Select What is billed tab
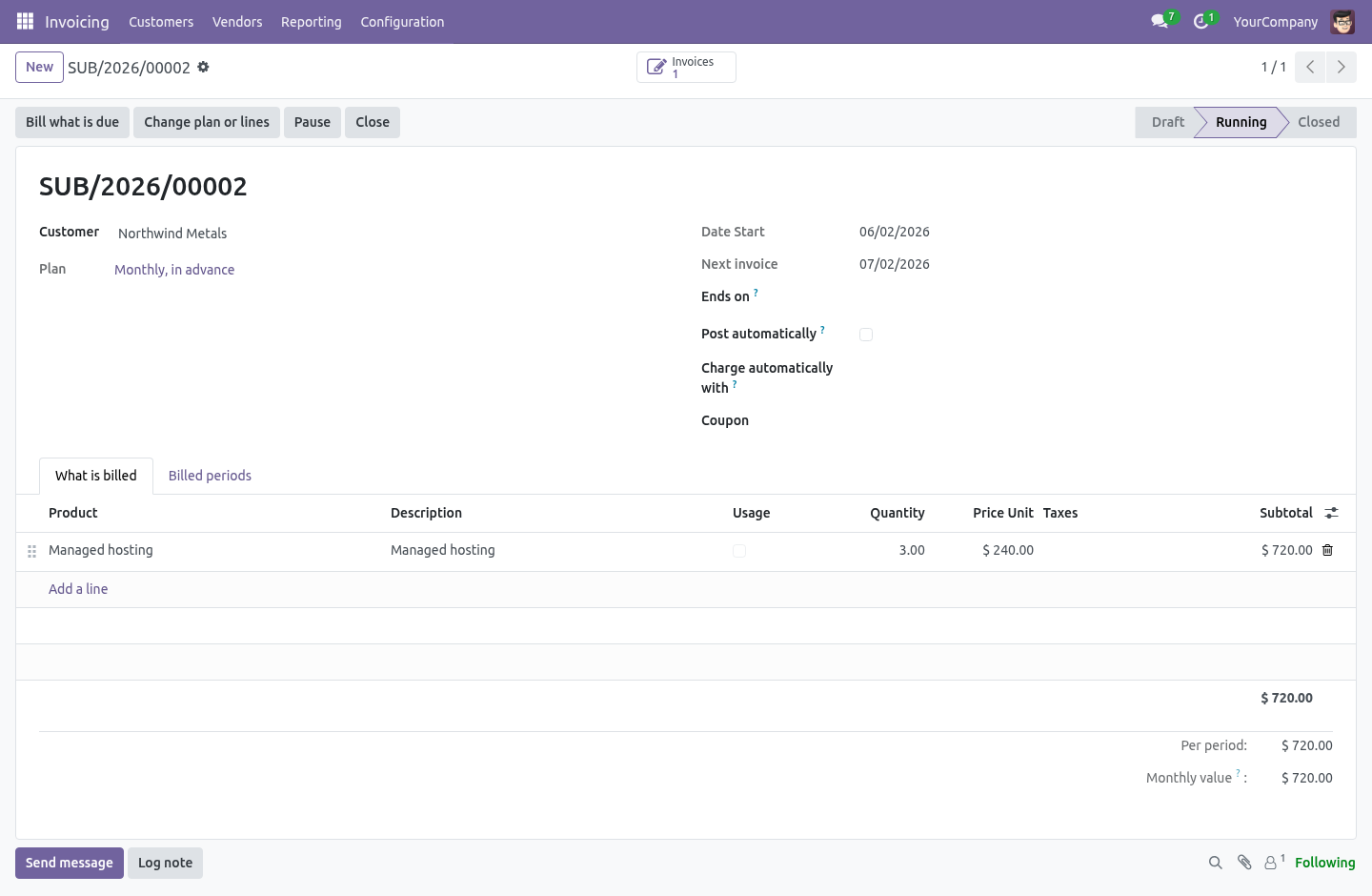Viewport: 1372px width, 896px height. 96,476
